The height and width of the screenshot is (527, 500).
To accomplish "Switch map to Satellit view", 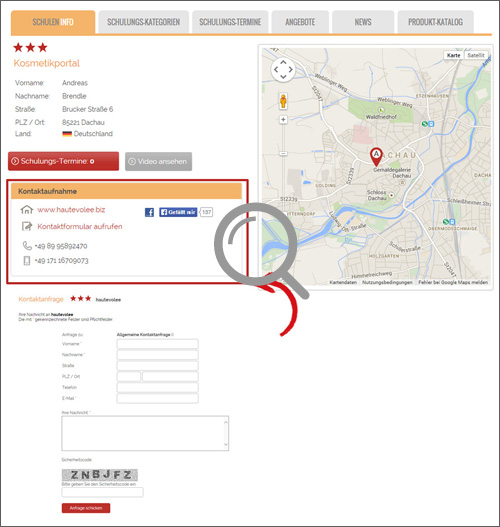I will coord(475,55).
